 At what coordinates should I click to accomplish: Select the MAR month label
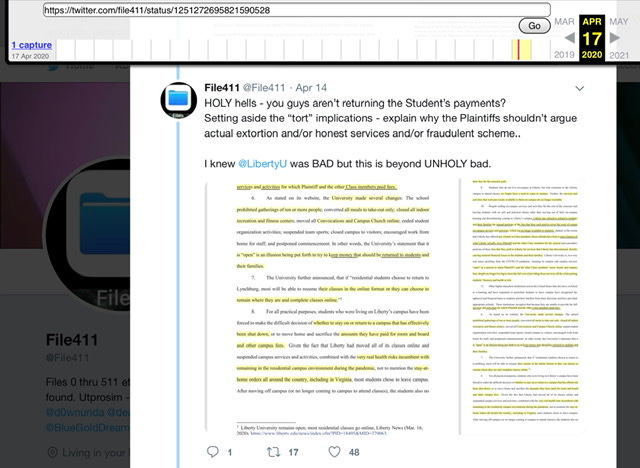pos(564,22)
